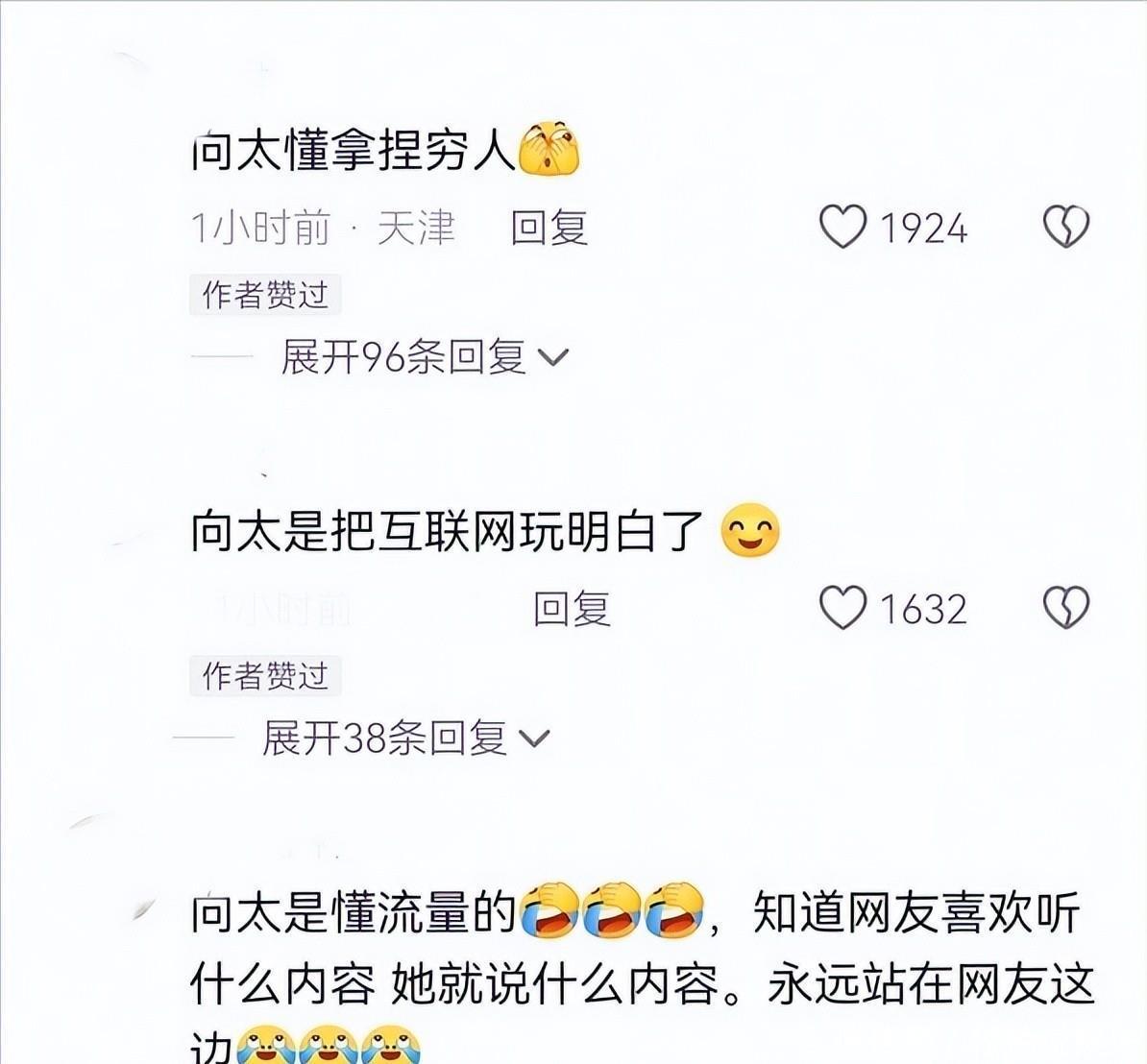Reply to the 向太懂拿捏穷人 comment

(549, 228)
